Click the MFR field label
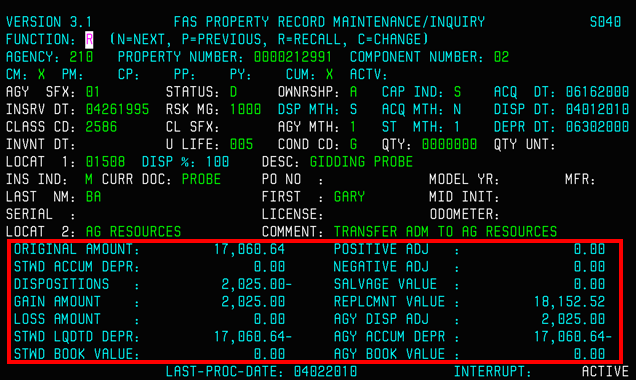The height and width of the screenshot is (380, 636). click(x=580, y=179)
